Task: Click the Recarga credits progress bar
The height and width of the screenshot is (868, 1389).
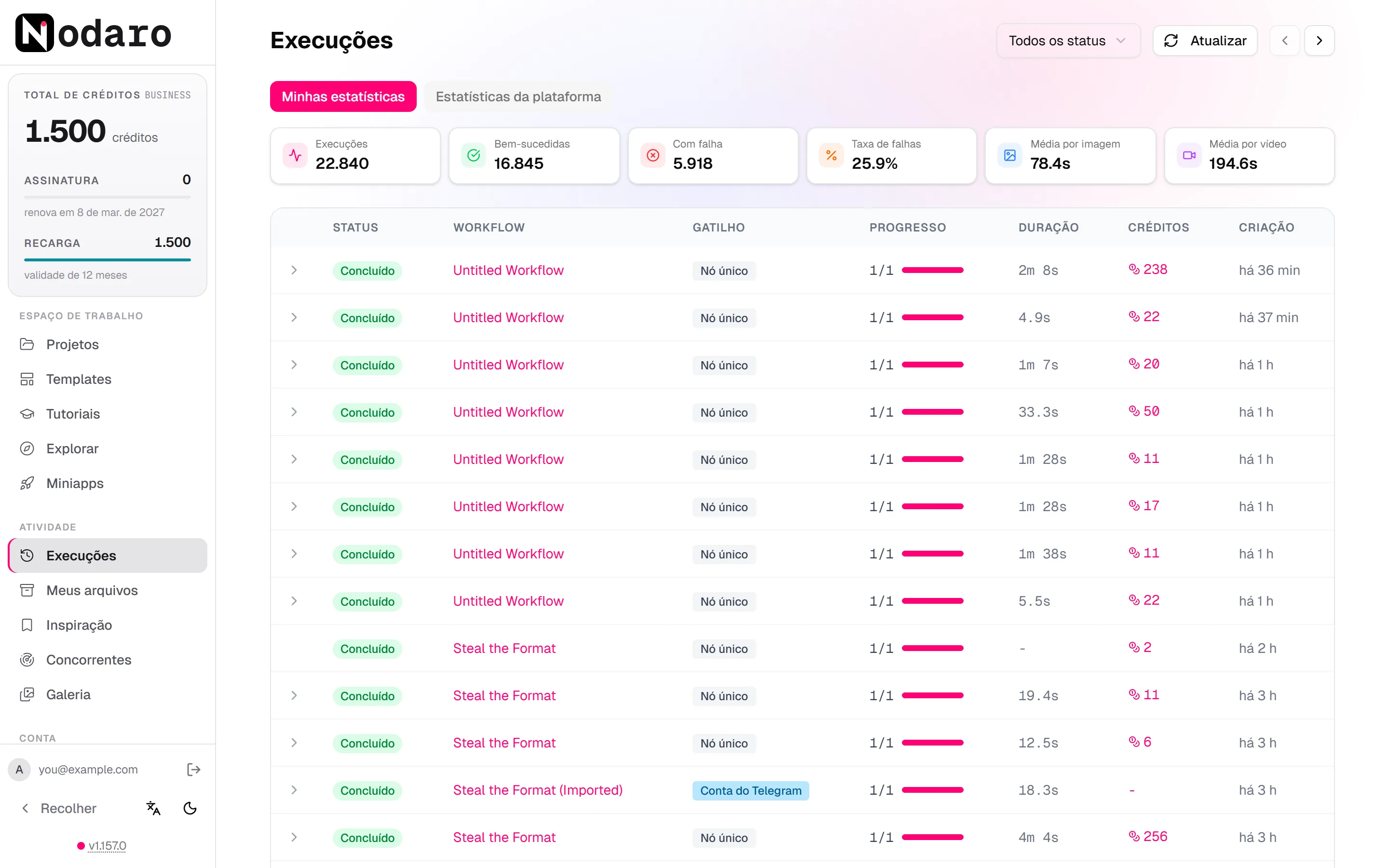Action: pos(108,260)
